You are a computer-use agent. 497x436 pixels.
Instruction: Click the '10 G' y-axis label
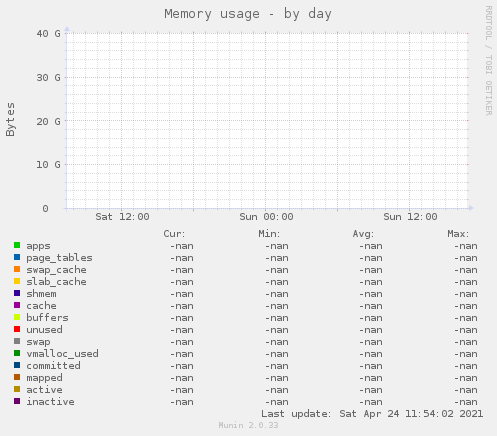click(x=48, y=165)
